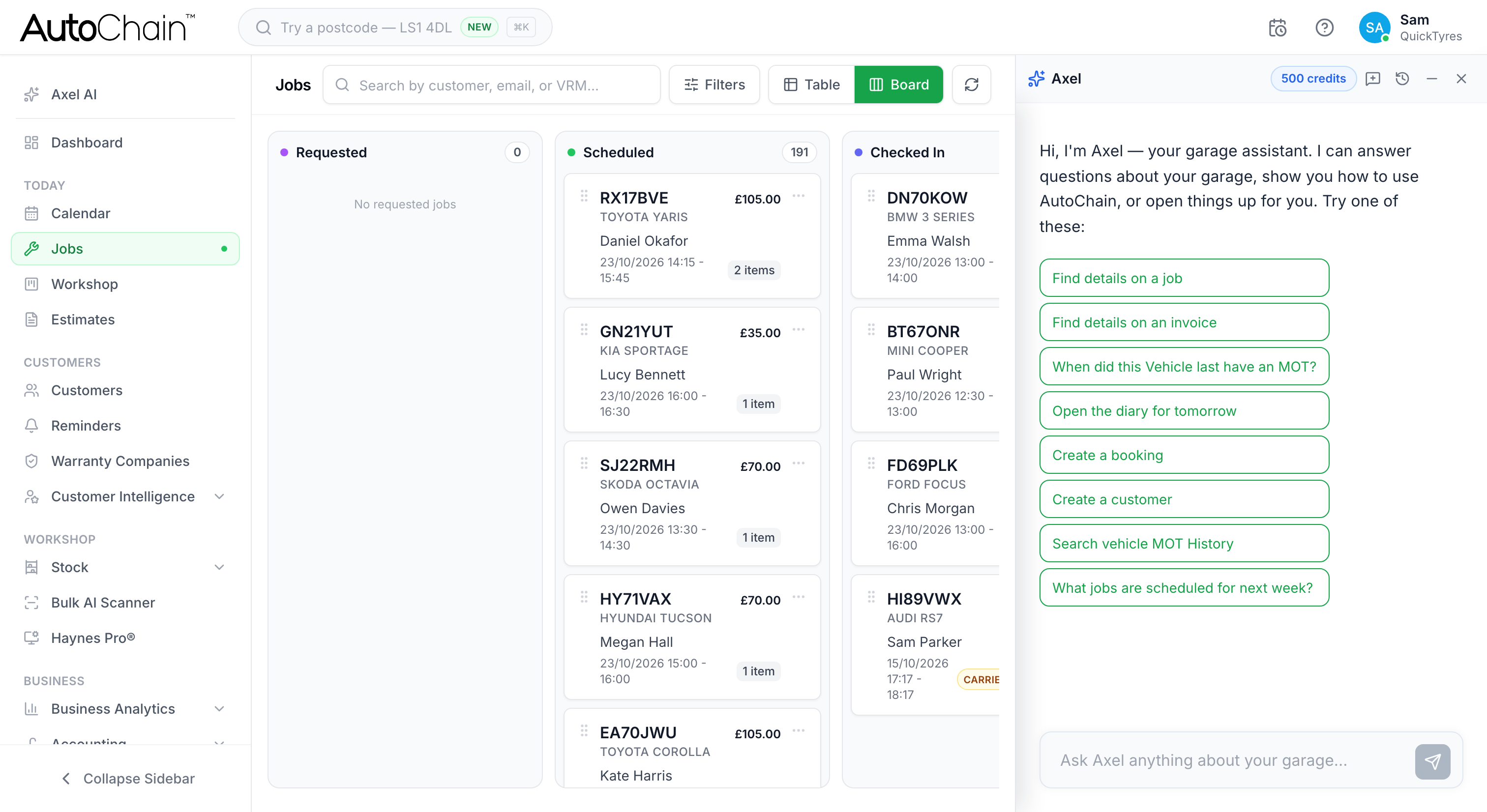Image resolution: width=1487 pixels, height=812 pixels.
Task: Open Workshop page
Action: (x=125, y=285)
